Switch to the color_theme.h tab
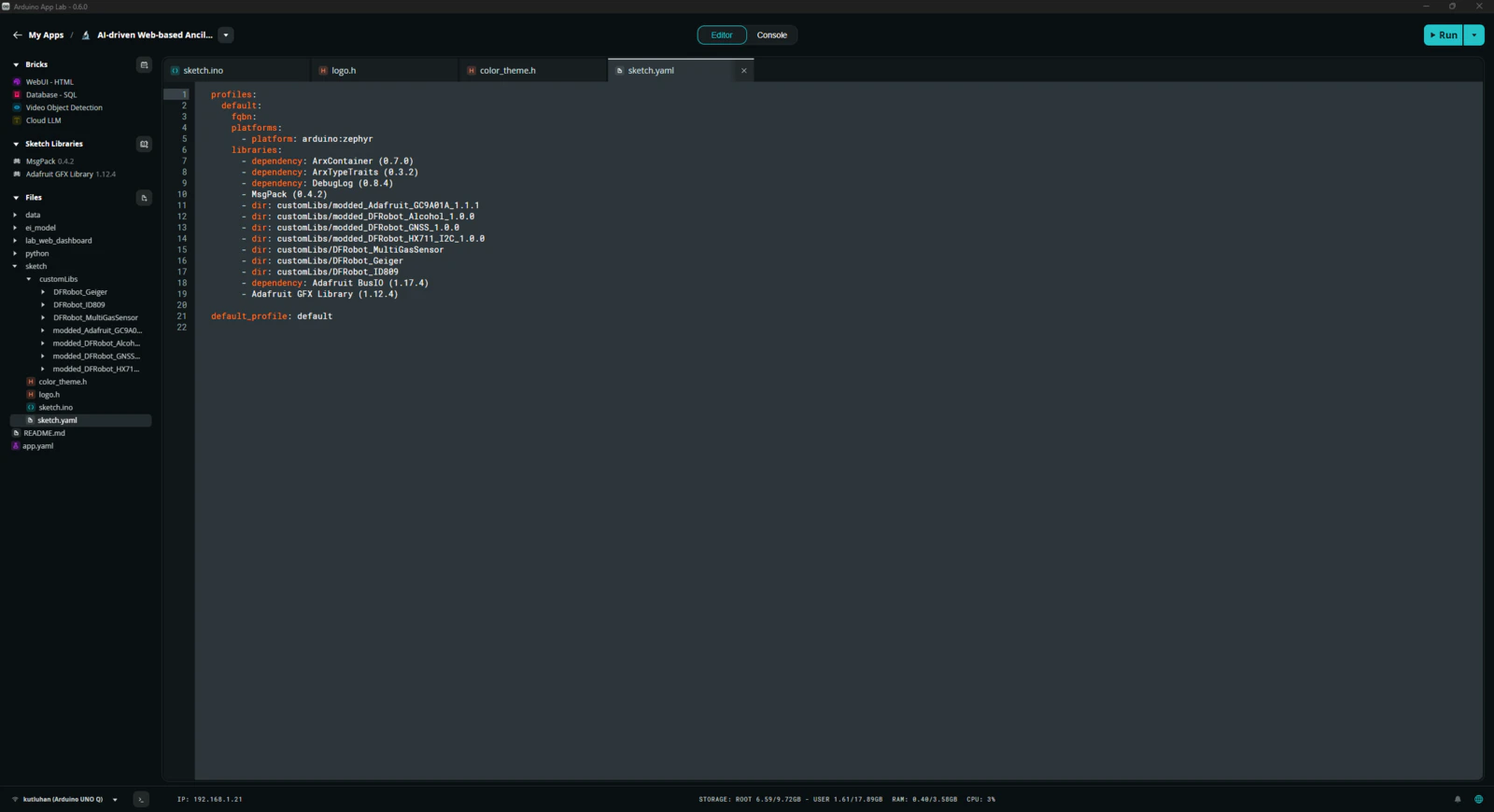 pyautogui.click(x=533, y=71)
